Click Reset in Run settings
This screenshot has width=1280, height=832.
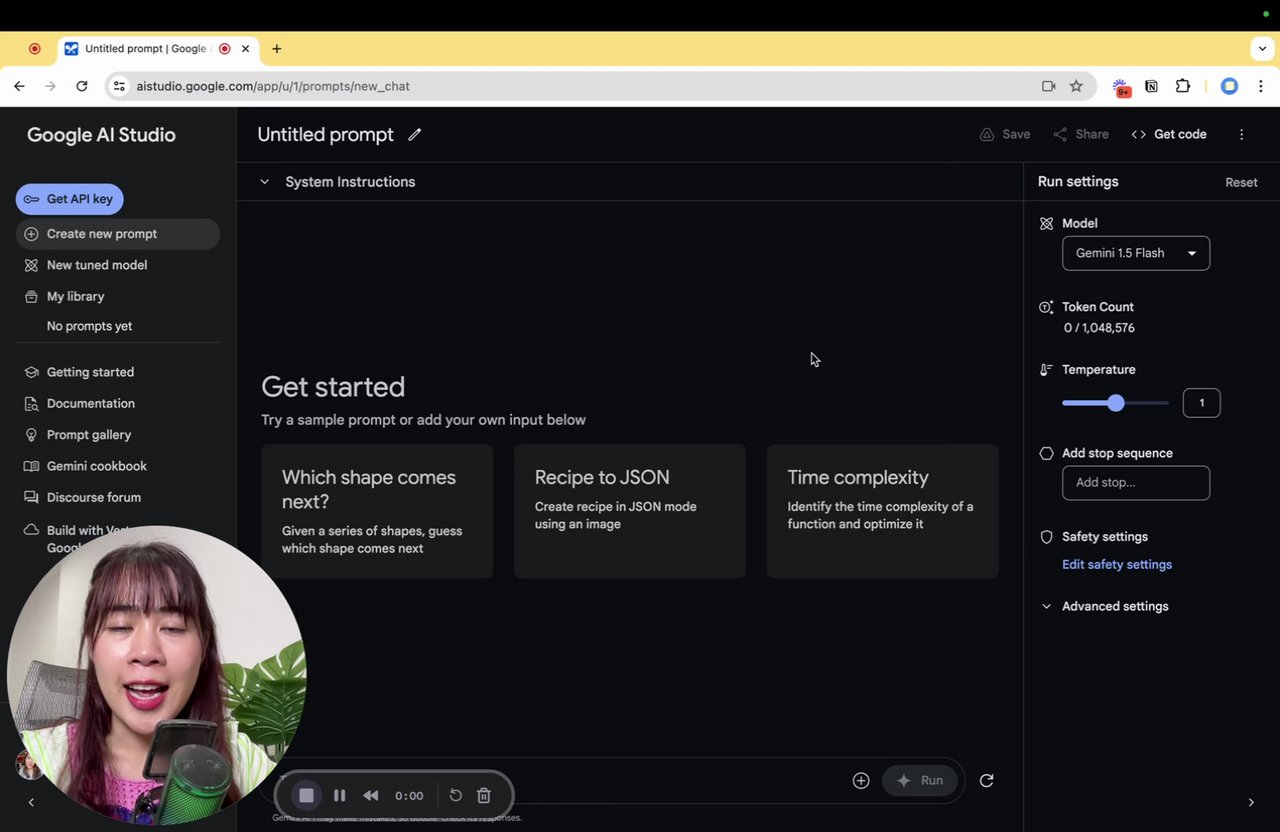coord(1241,183)
